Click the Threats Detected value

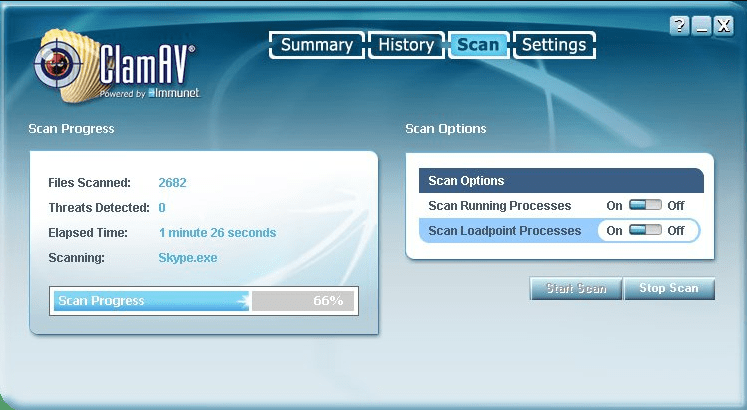162,208
